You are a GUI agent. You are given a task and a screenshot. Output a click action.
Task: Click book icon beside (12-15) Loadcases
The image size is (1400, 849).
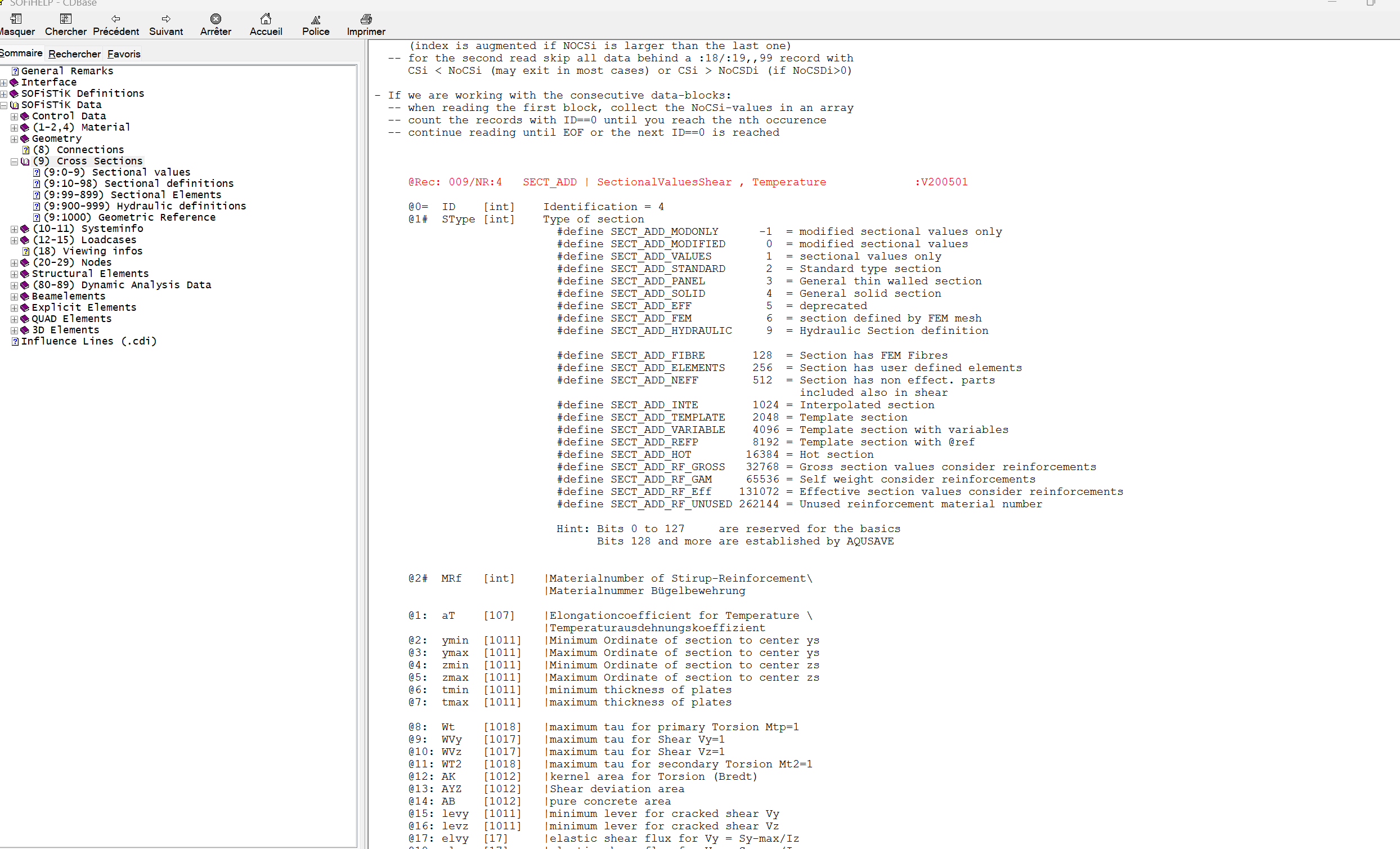25,240
